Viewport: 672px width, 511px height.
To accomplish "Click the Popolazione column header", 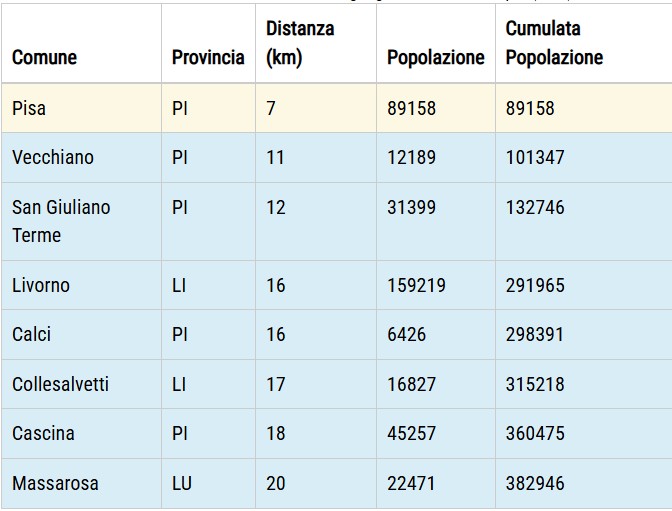I will (436, 57).
